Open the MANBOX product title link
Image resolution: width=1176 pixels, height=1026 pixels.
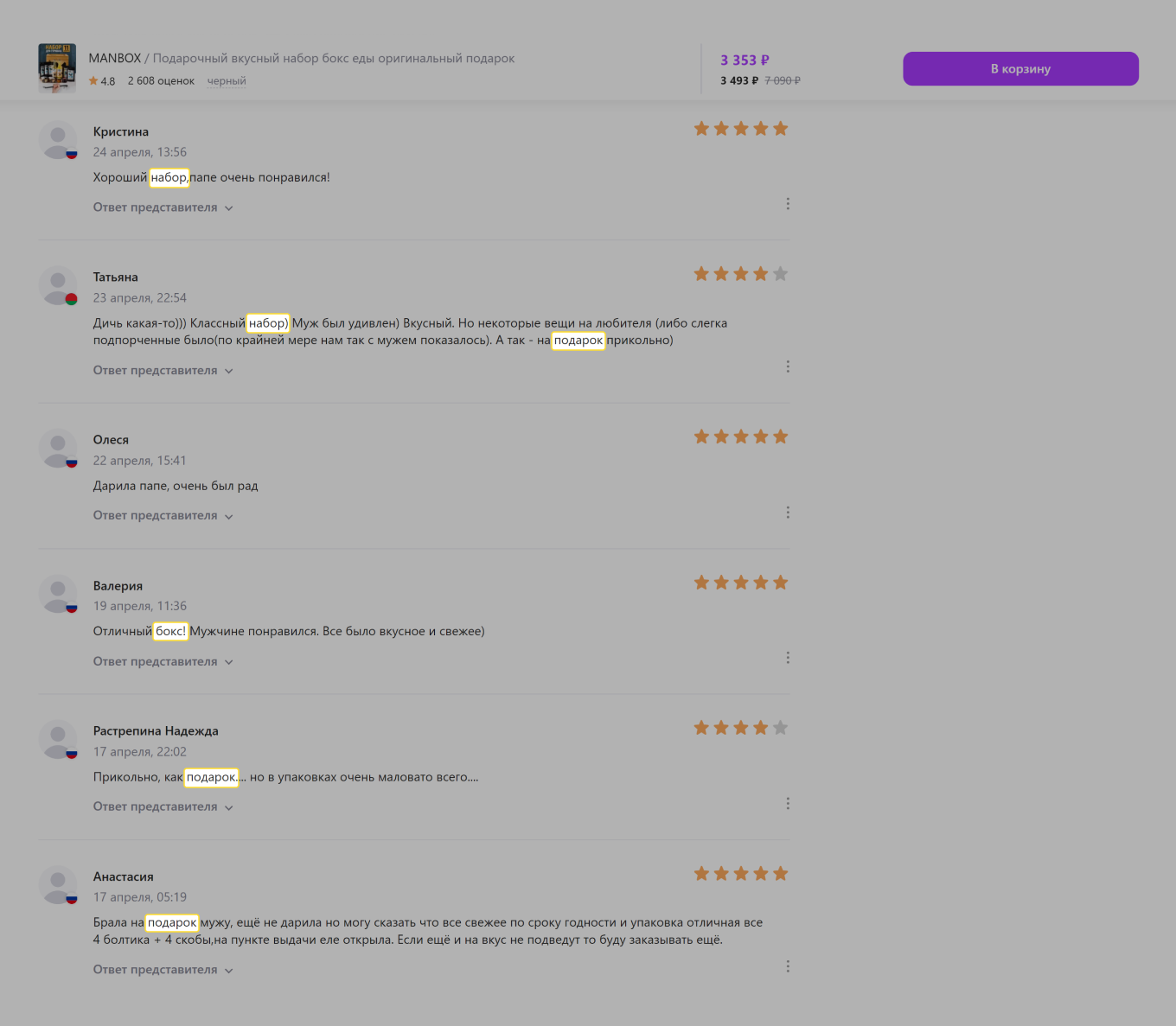point(301,58)
